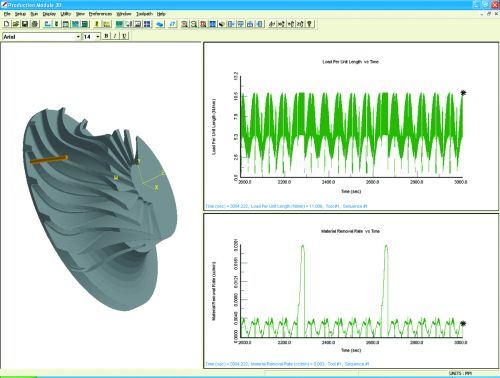Open the Preferences menu
The image size is (500, 378).
(x=100, y=14)
